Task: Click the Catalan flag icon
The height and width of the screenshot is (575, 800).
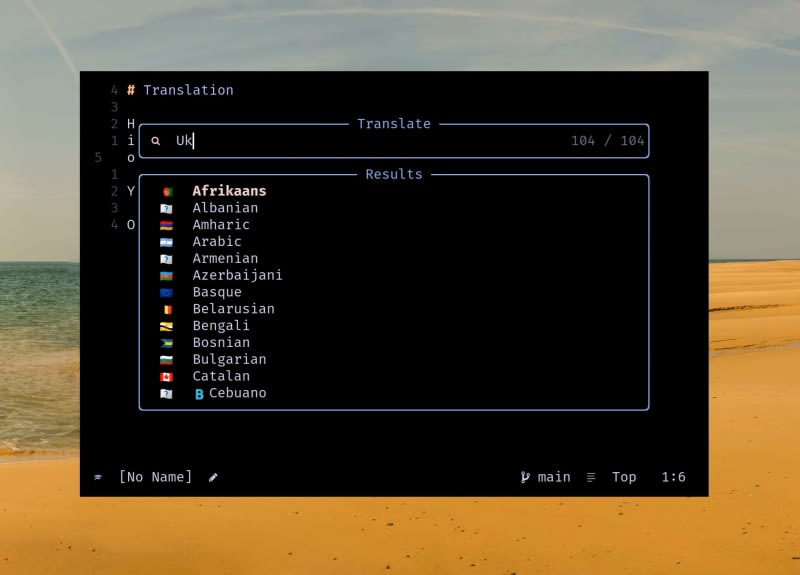Action: 166,376
